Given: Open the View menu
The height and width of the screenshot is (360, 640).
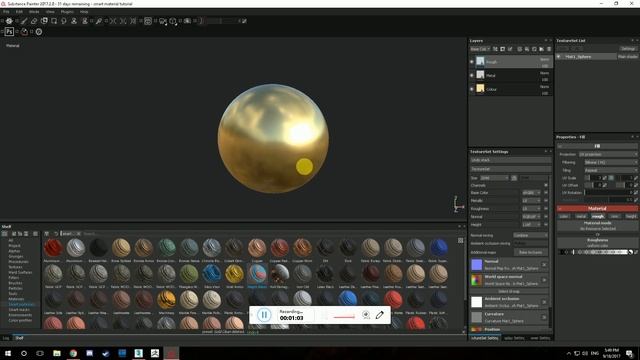Looking at the screenshot, I should pos(50,12).
